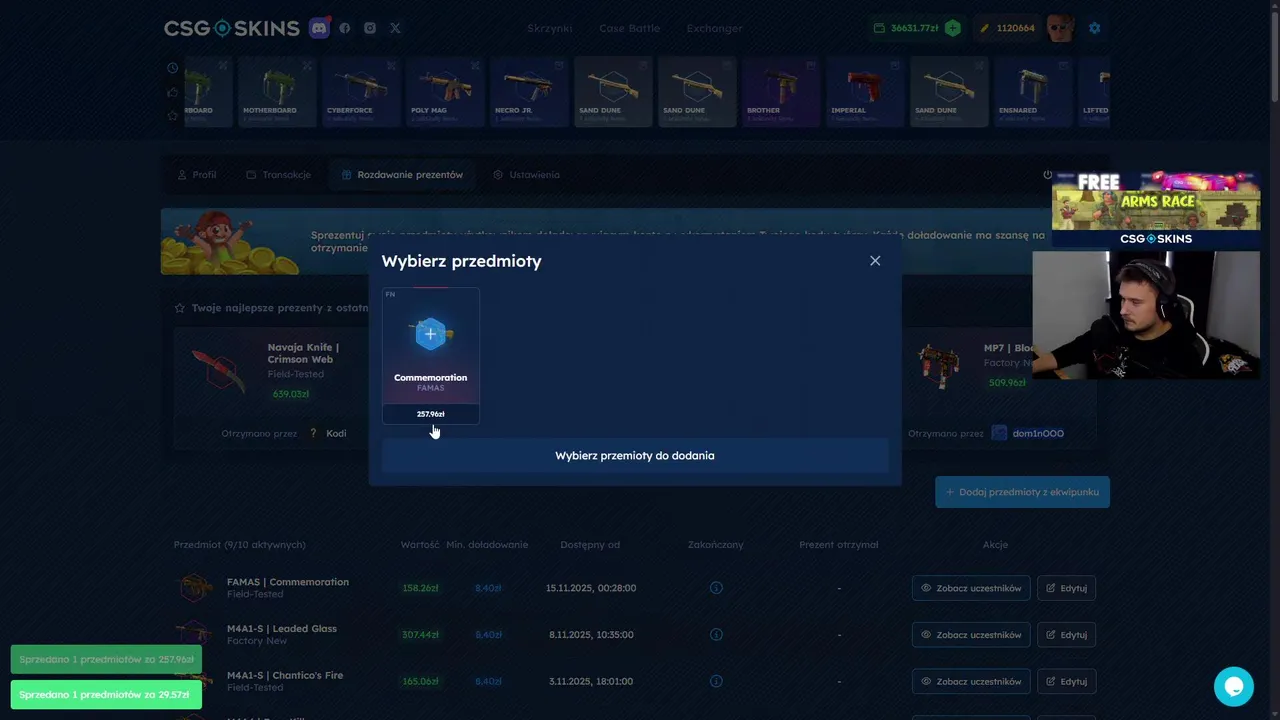This screenshot has height=720, width=1280.
Task: Open the ENSNARED drop in live feed
Action: (x=1032, y=92)
